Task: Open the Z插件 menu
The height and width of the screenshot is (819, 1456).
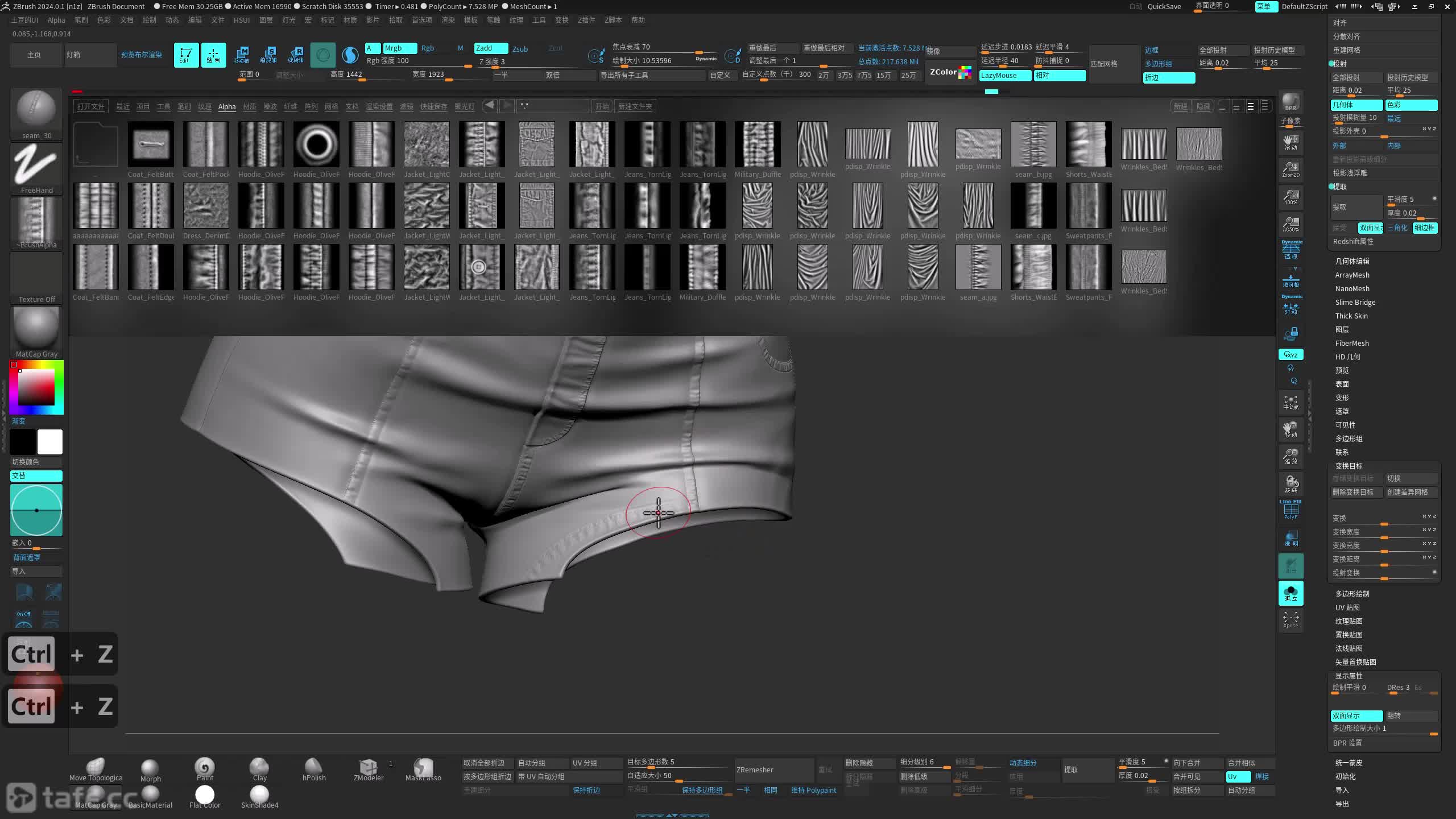Action: (x=586, y=20)
